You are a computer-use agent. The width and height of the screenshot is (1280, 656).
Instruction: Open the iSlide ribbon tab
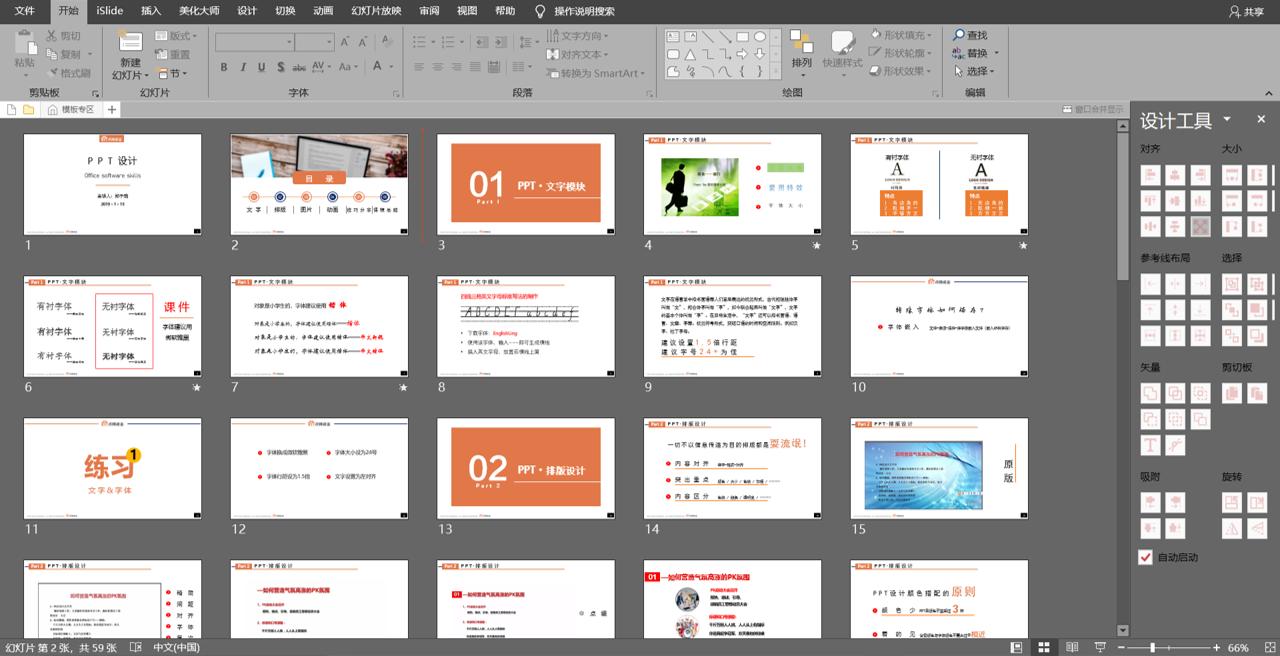[x=110, y=11]
